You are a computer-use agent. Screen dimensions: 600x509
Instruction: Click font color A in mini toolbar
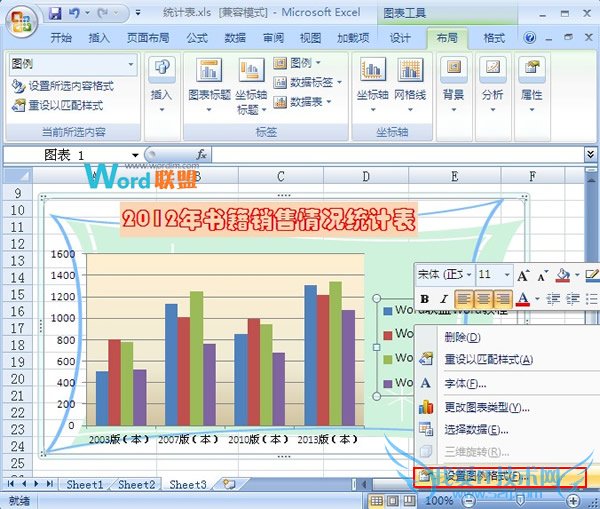523,299
